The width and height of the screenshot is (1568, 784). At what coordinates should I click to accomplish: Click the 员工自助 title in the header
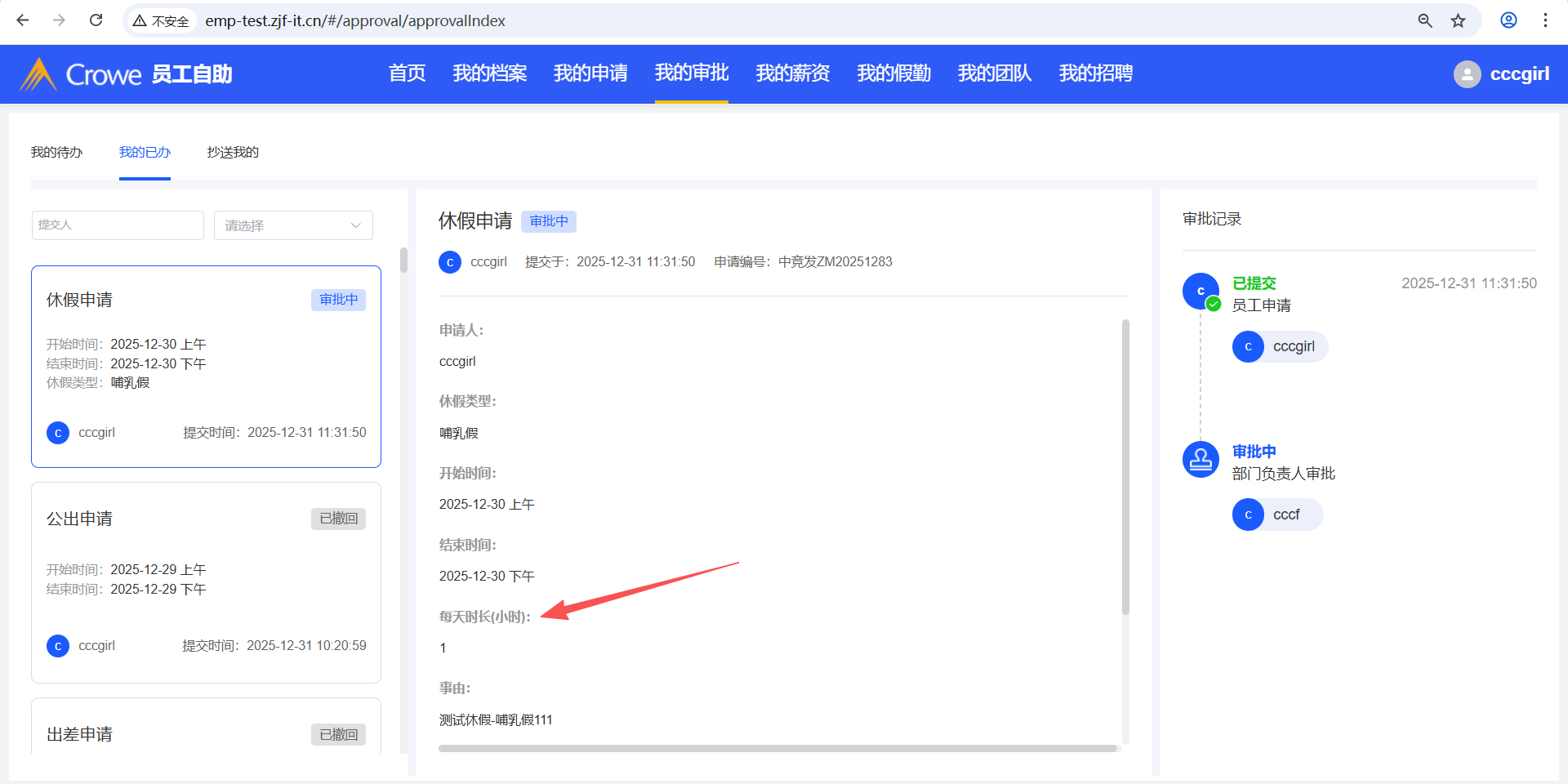(192, 74)
